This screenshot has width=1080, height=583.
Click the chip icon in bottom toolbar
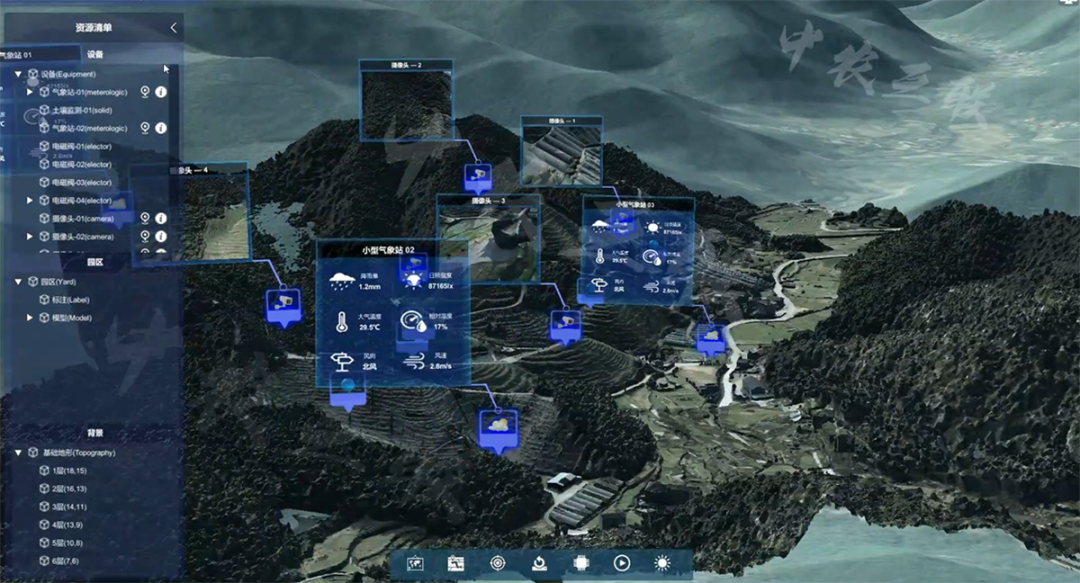(580, 564)
